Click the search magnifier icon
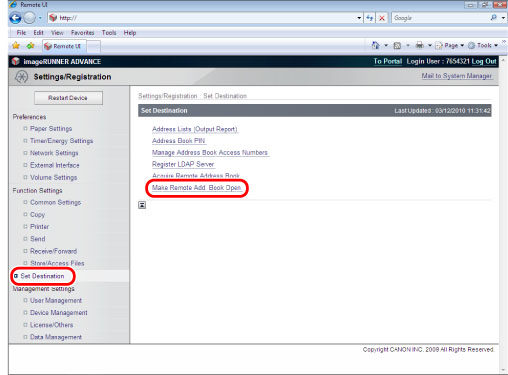 pyautogui.click(x=494, y=18)
